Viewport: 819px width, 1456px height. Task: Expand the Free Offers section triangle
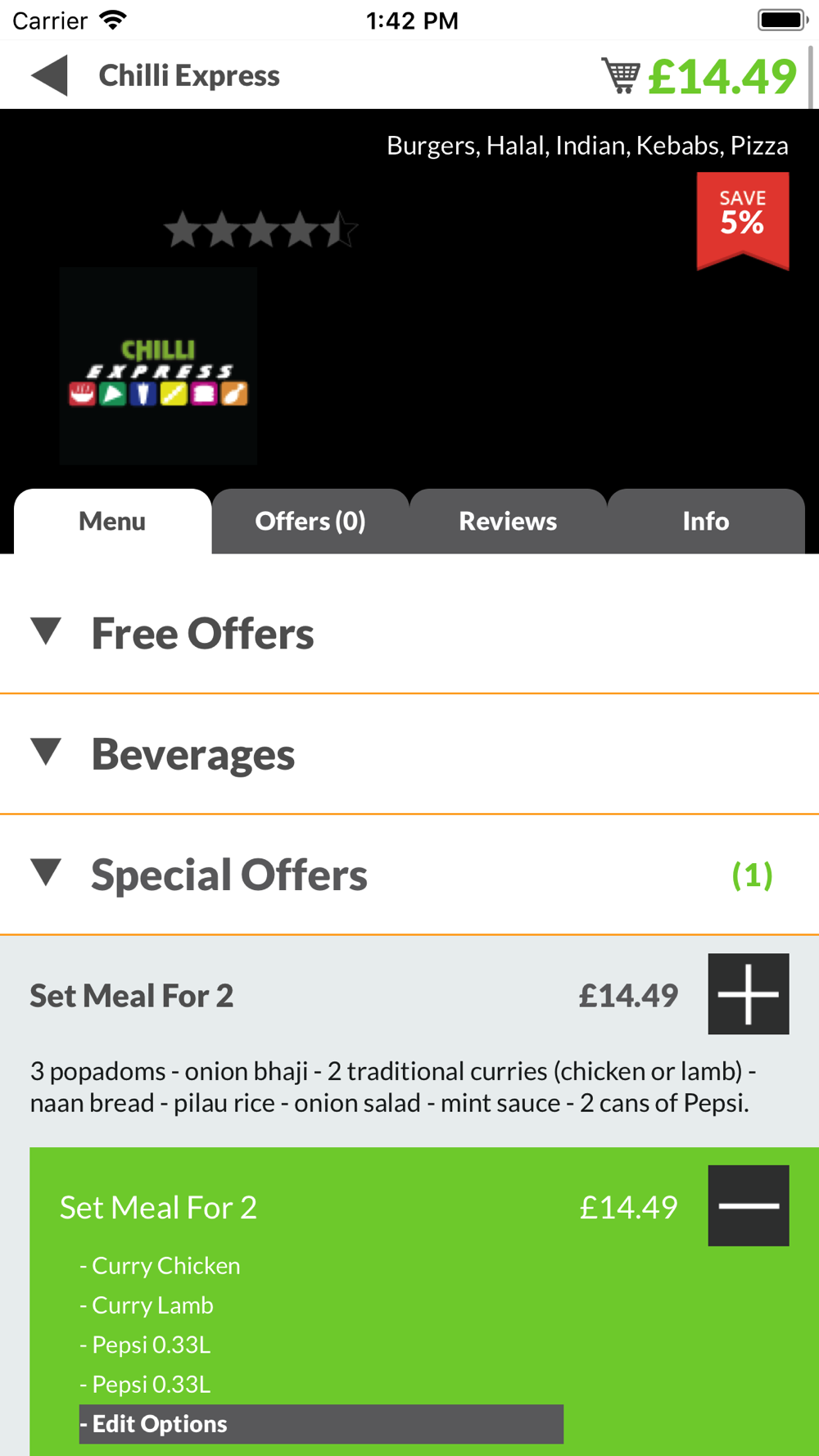click(46, 632)
